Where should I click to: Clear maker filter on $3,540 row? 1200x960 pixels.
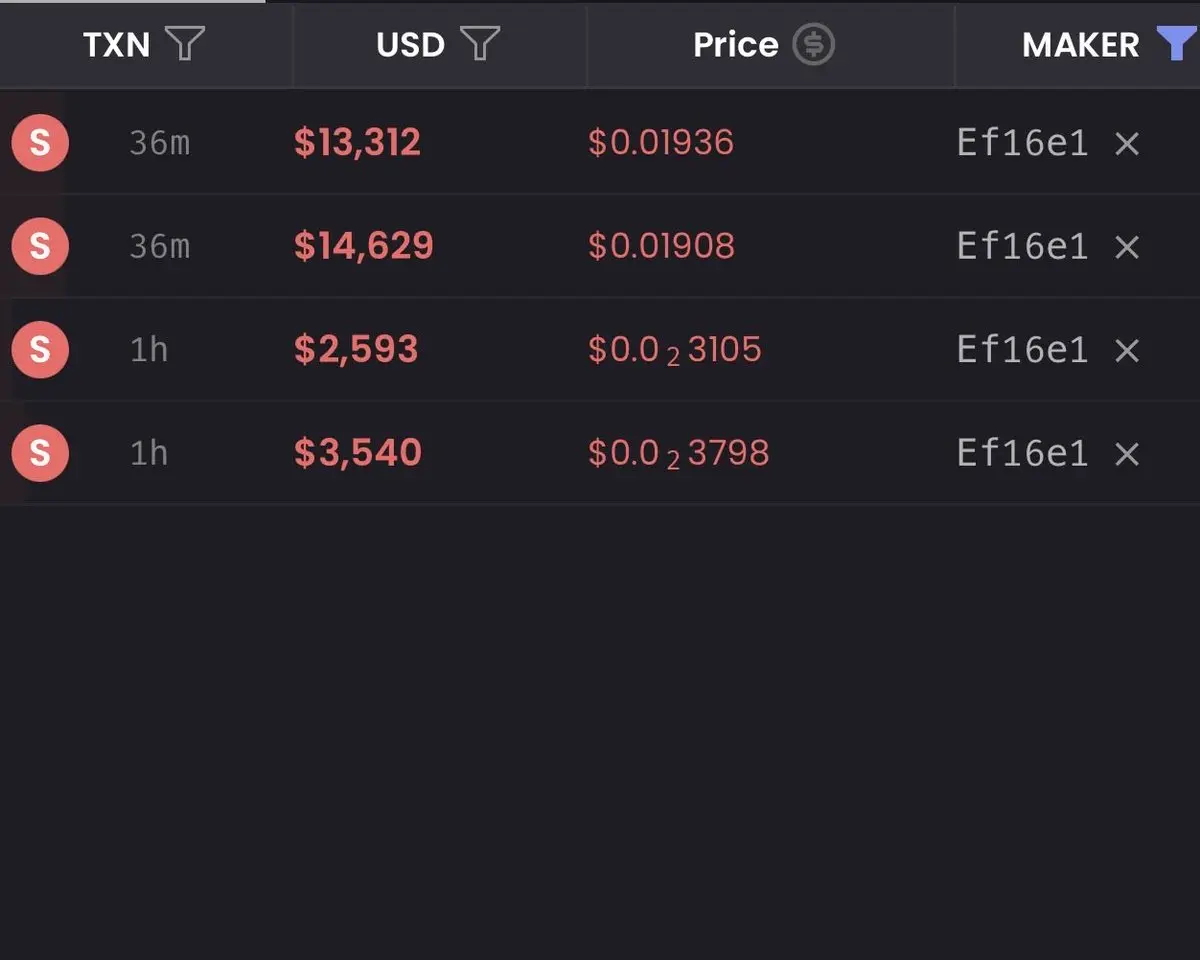(1127, 454)
